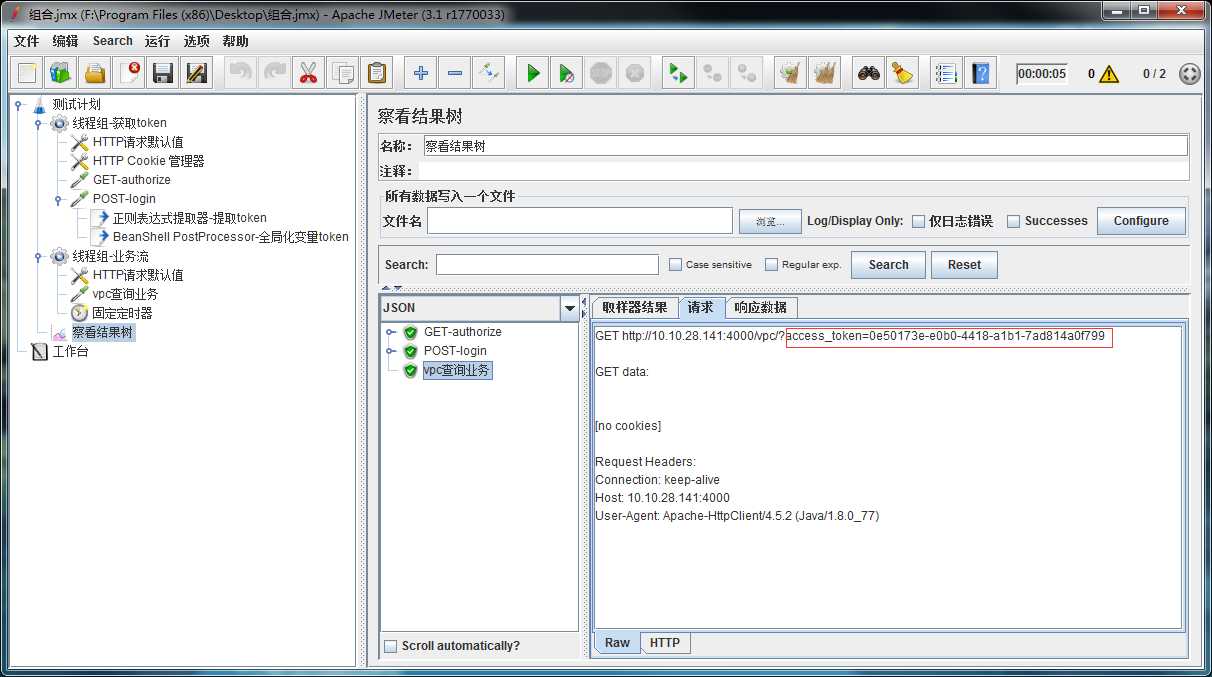
Task: Switch to the 取样器结果 tab
Action: [x=635, y=307]
